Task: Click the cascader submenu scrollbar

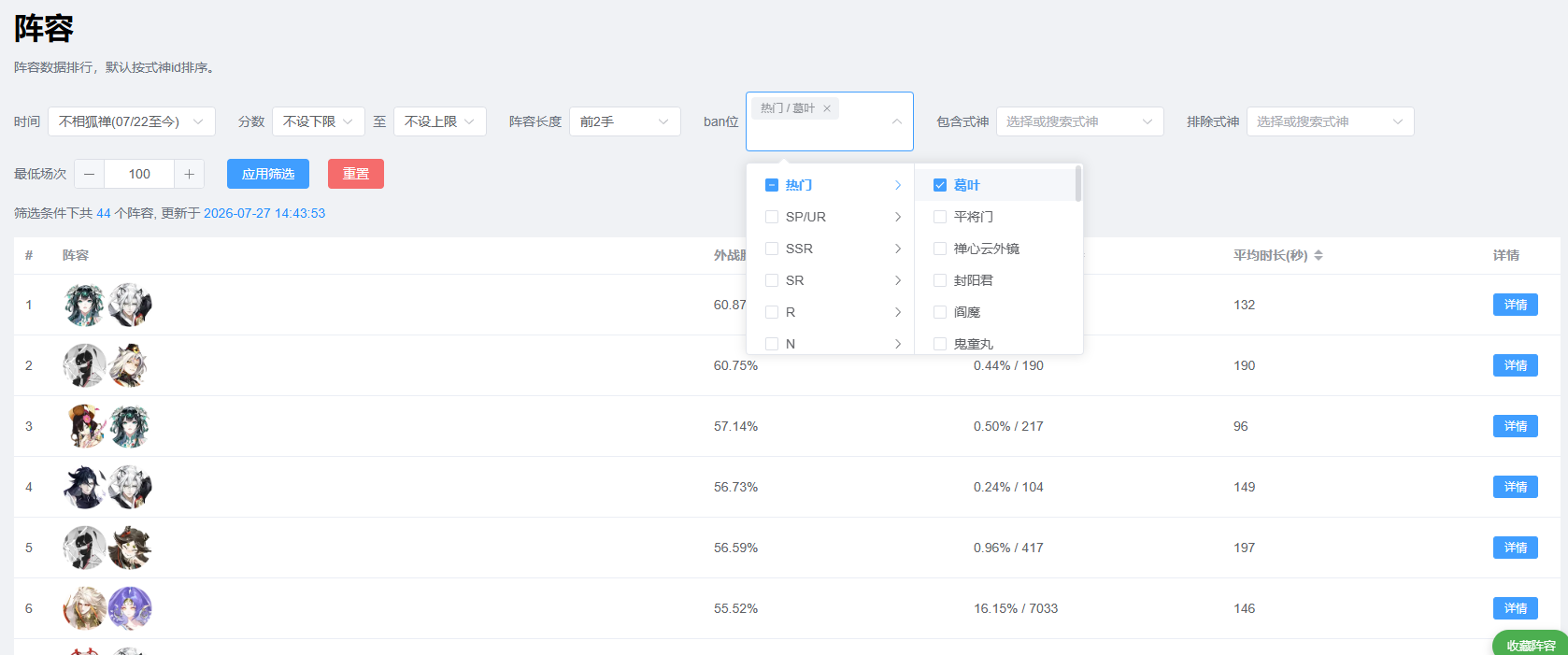Action: point(1078,183)
